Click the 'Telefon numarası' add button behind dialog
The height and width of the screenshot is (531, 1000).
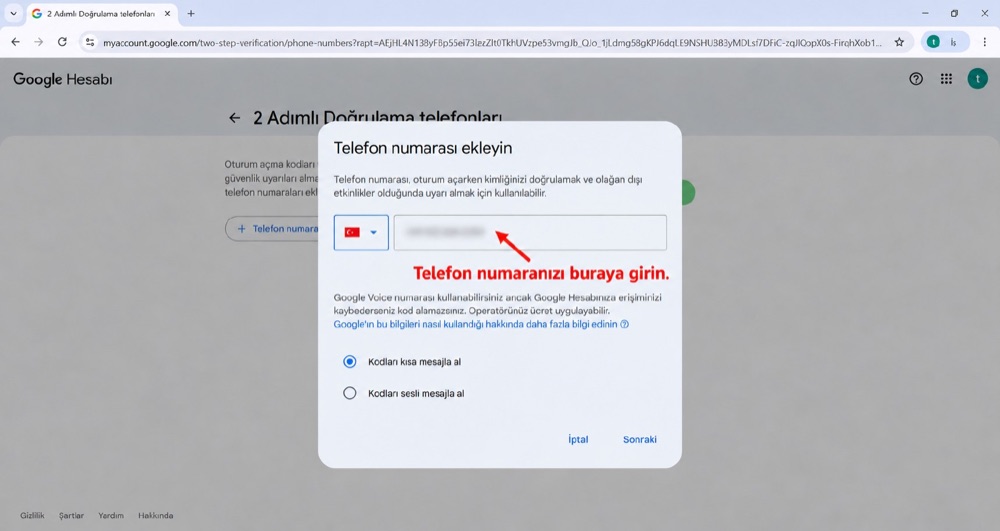tap(272, 229)
